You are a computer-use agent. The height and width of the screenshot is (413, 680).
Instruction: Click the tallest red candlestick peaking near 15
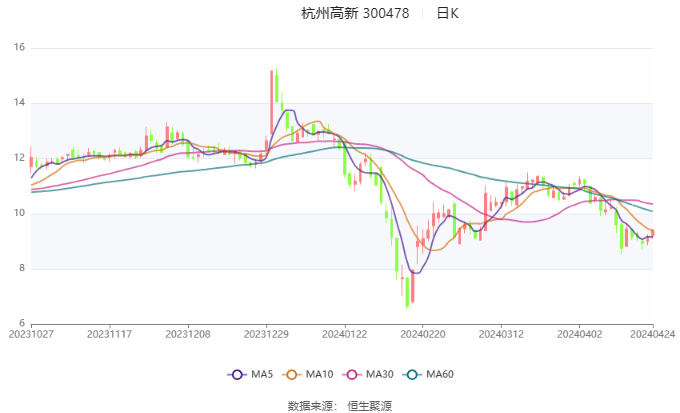pyautogui.click(x=271, y=100)
